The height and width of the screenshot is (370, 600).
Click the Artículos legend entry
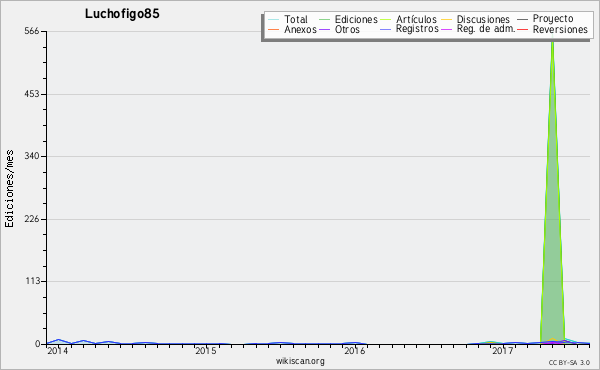tap(409, 19)
